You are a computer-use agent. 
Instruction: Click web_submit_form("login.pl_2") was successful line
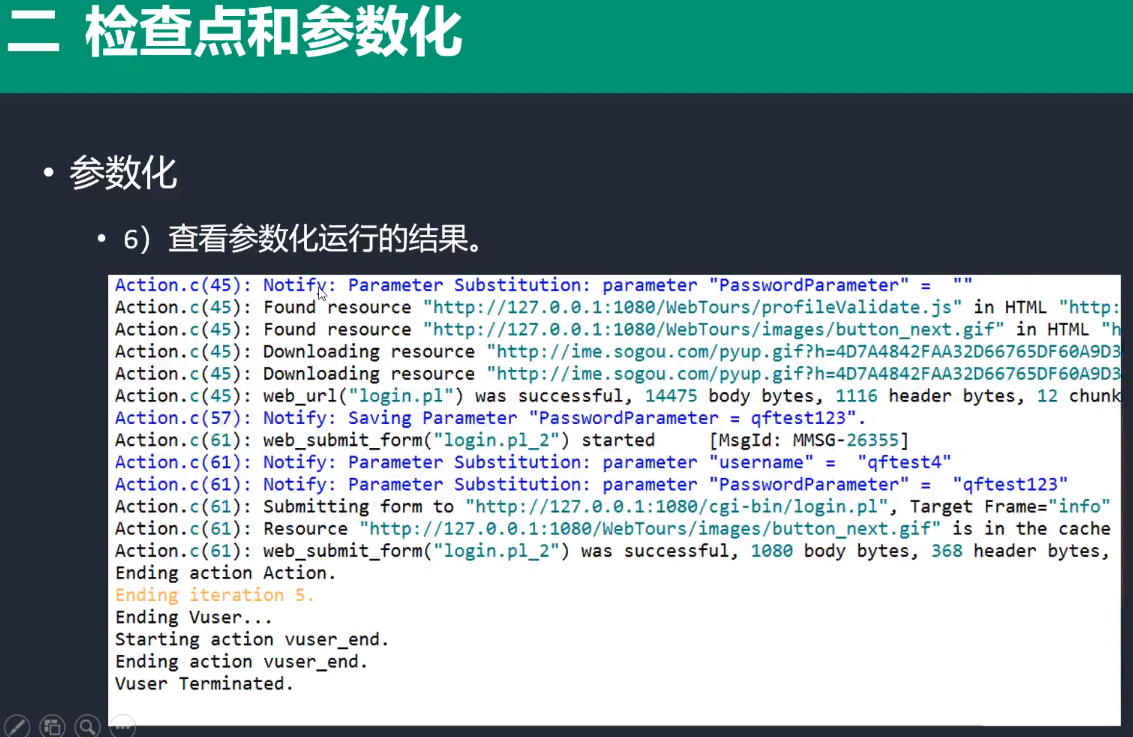pos(613,551)
